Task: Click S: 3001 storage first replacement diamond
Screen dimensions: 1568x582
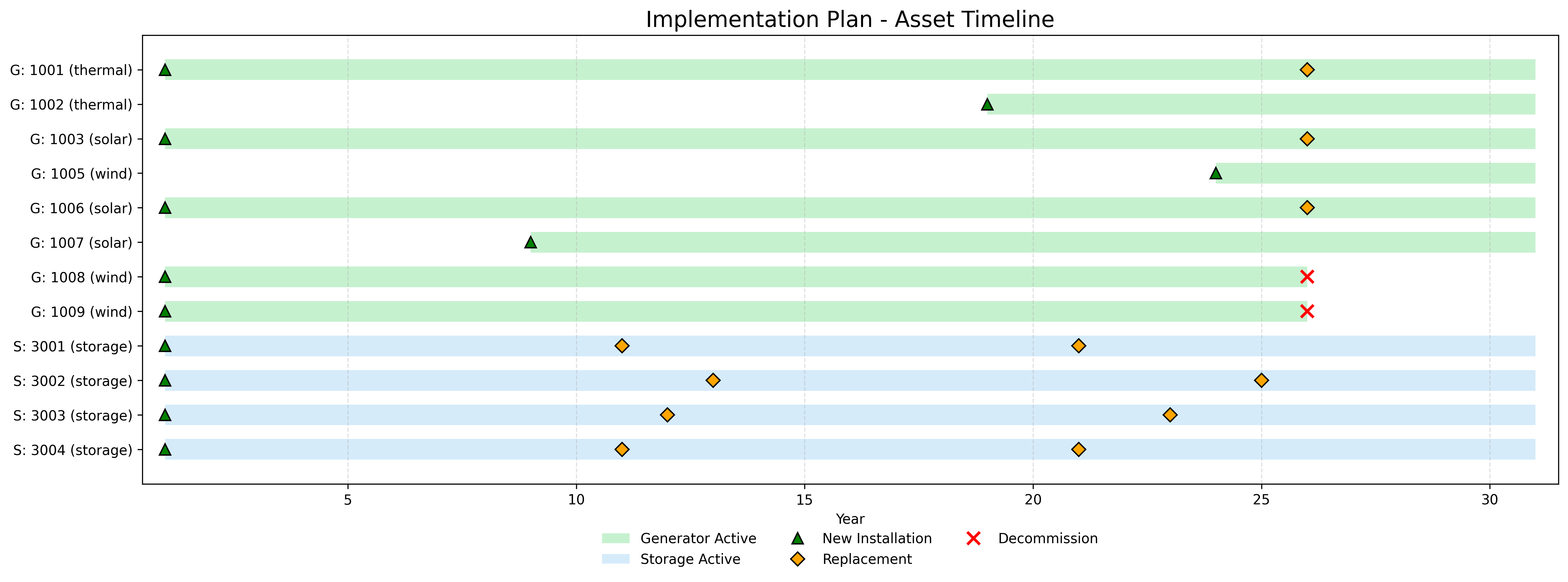Action: coord(621,346)
